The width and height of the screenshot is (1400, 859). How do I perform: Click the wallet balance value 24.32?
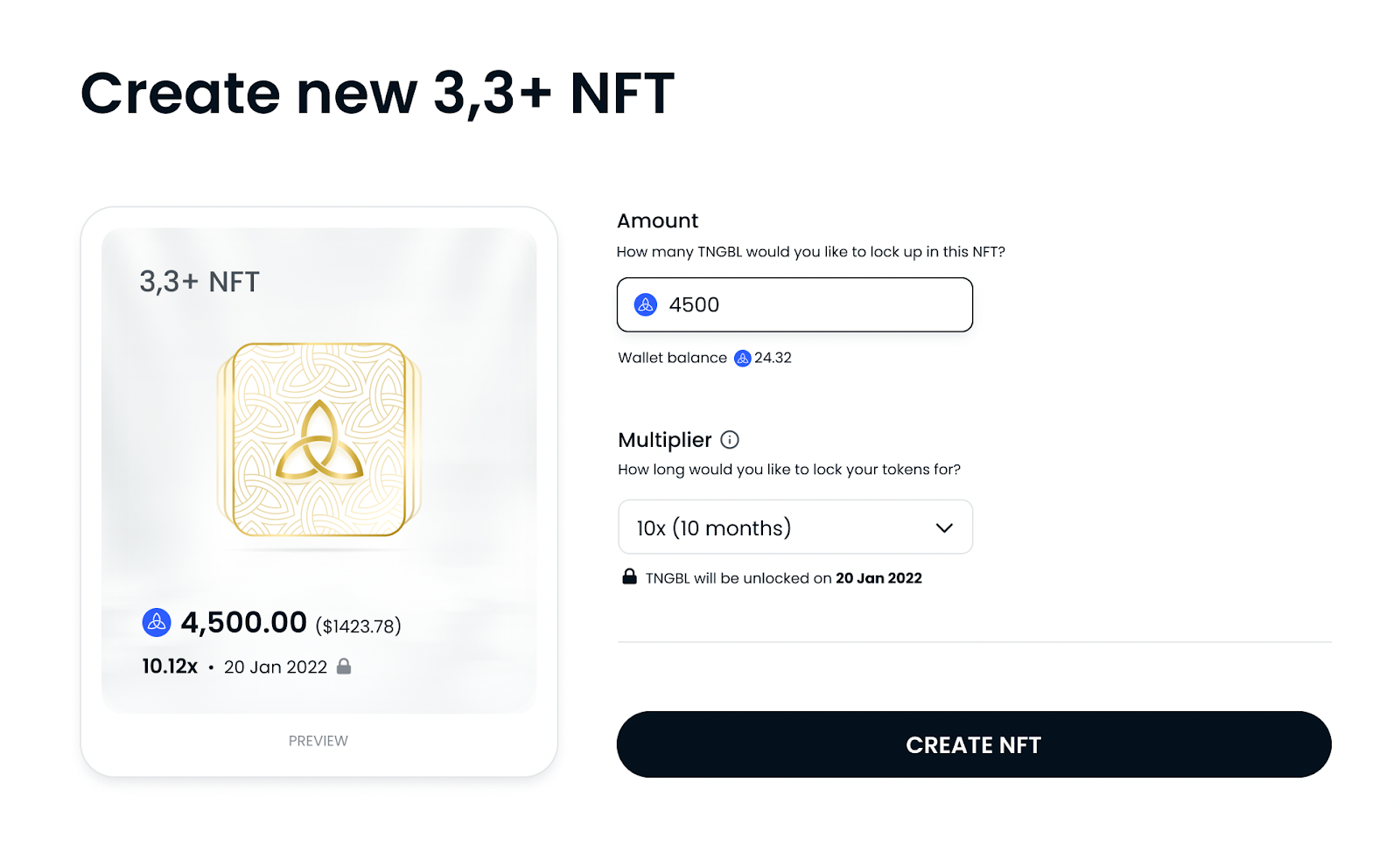[773, 358]
